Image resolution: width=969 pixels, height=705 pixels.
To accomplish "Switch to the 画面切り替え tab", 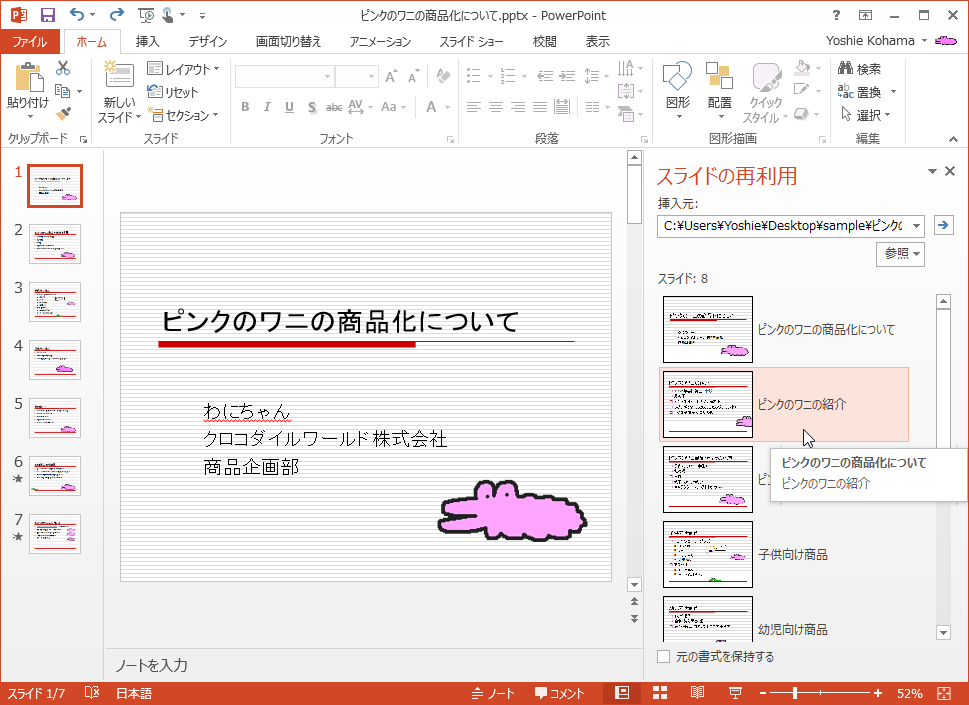I will coord(289,41).
